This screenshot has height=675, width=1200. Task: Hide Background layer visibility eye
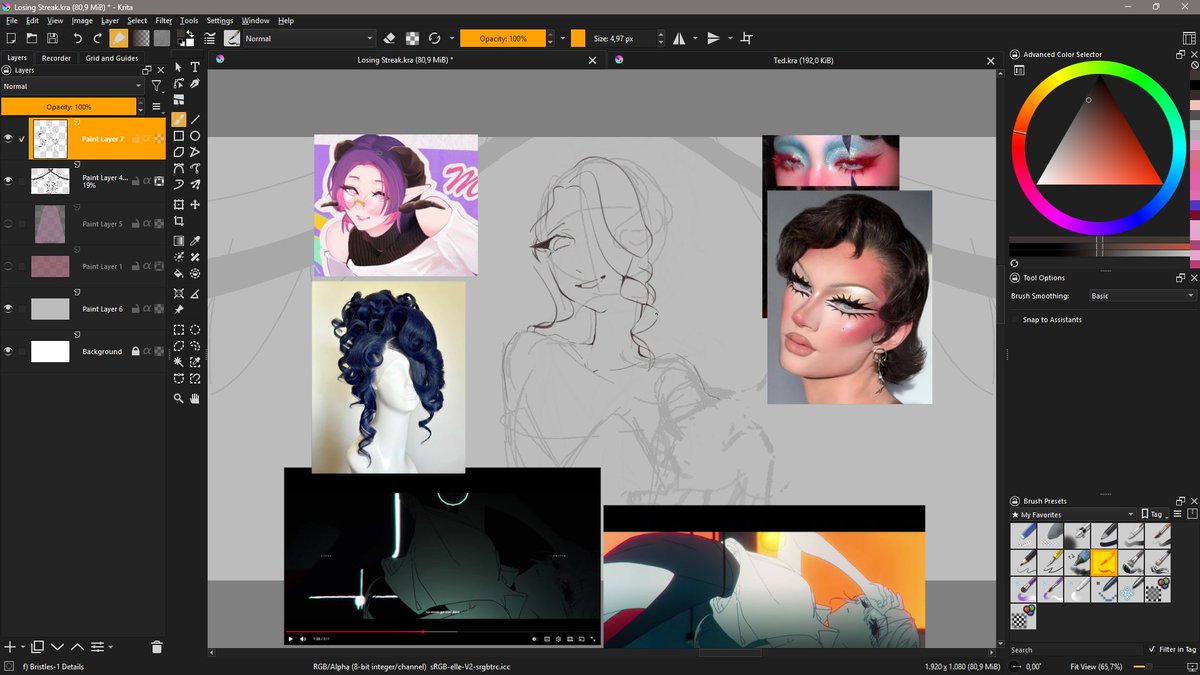click(x=9, y=351)
